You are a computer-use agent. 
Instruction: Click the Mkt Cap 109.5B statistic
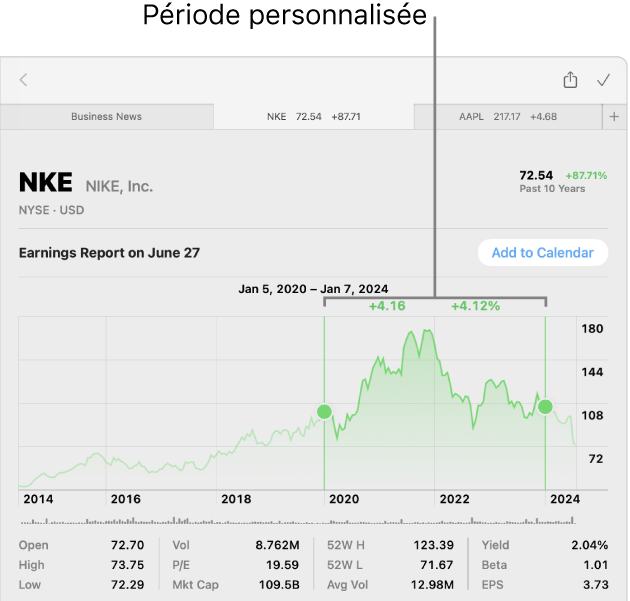[x=236, y=585]
